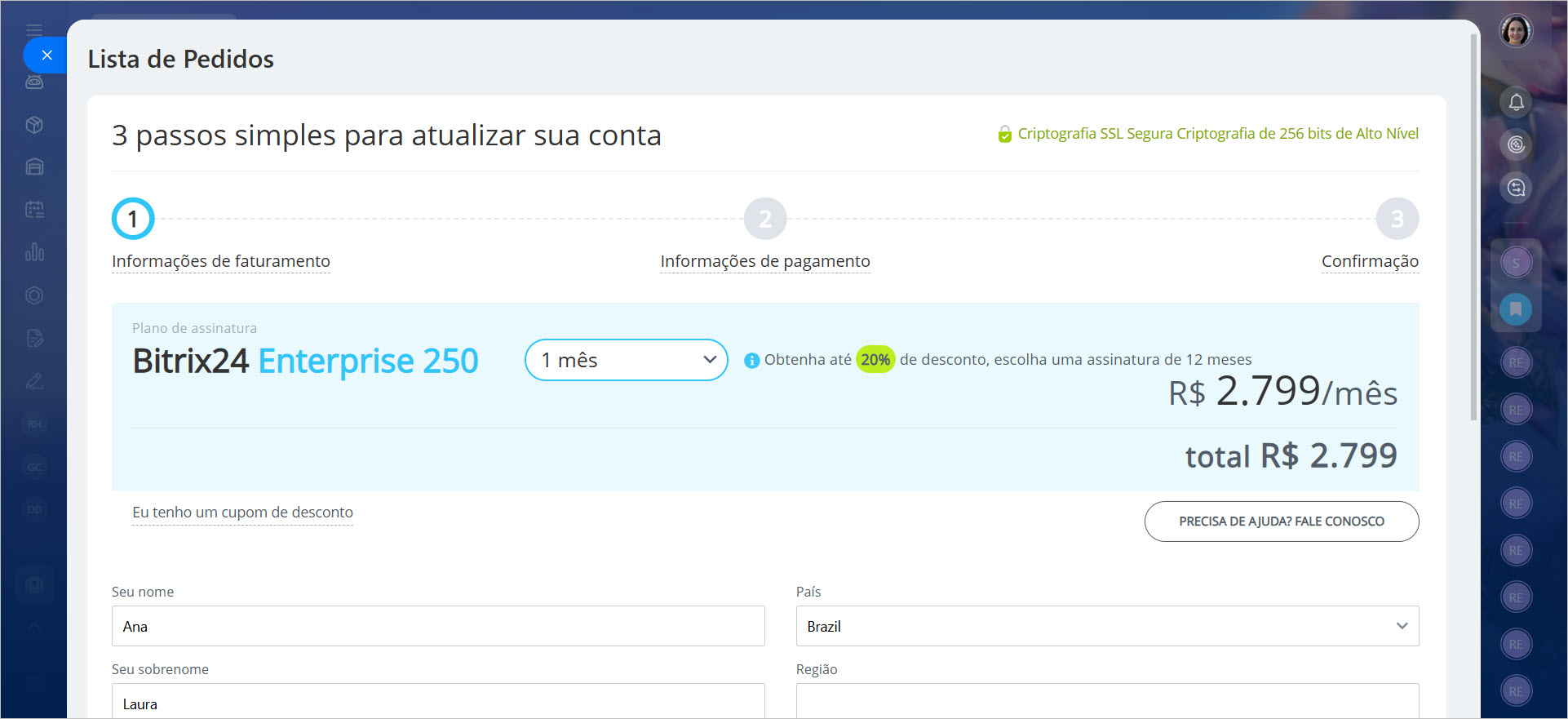Go to Confirmação step

[1370, 261]
